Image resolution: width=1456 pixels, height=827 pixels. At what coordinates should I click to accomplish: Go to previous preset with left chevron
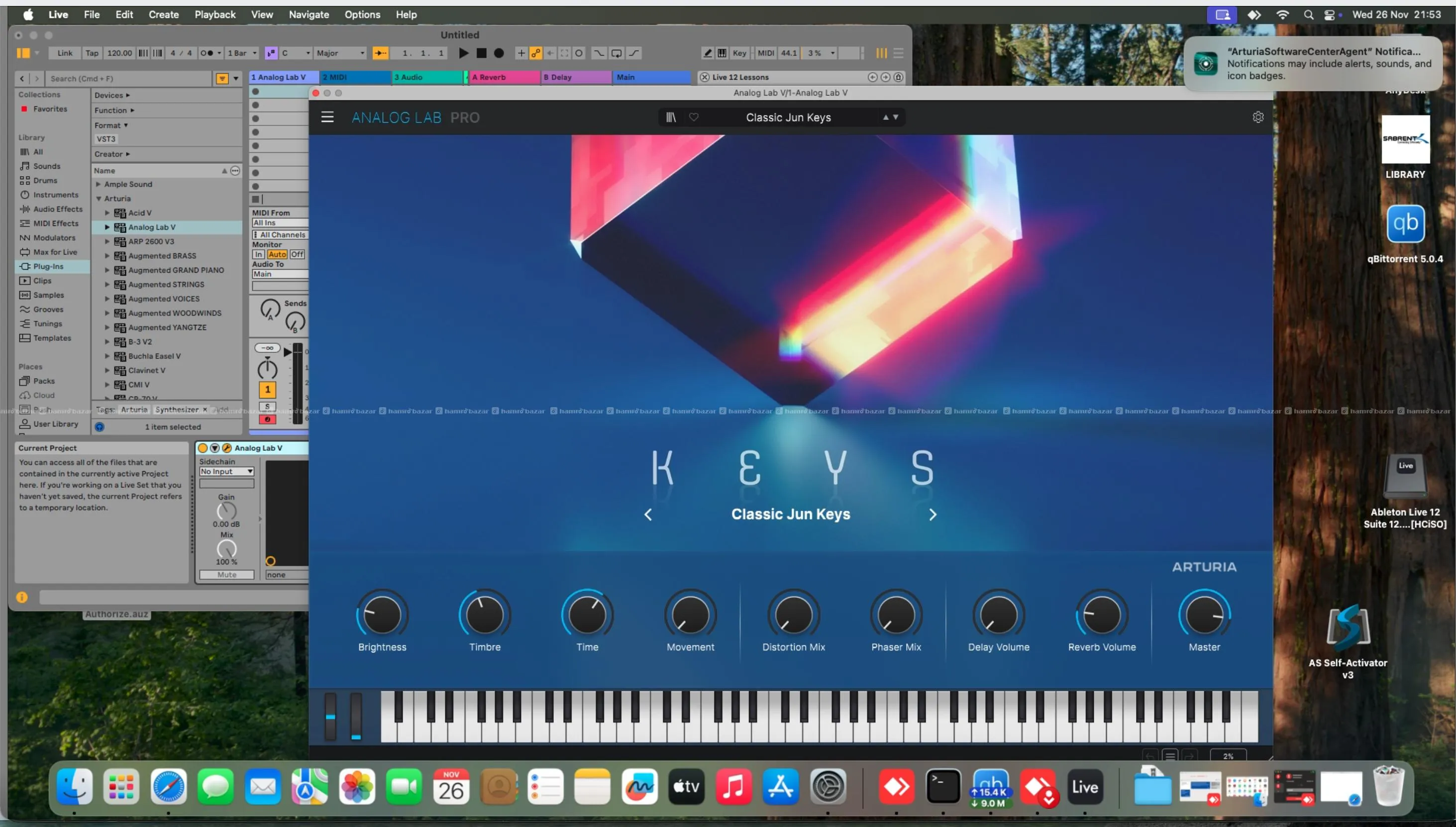(x=648, y=515)
